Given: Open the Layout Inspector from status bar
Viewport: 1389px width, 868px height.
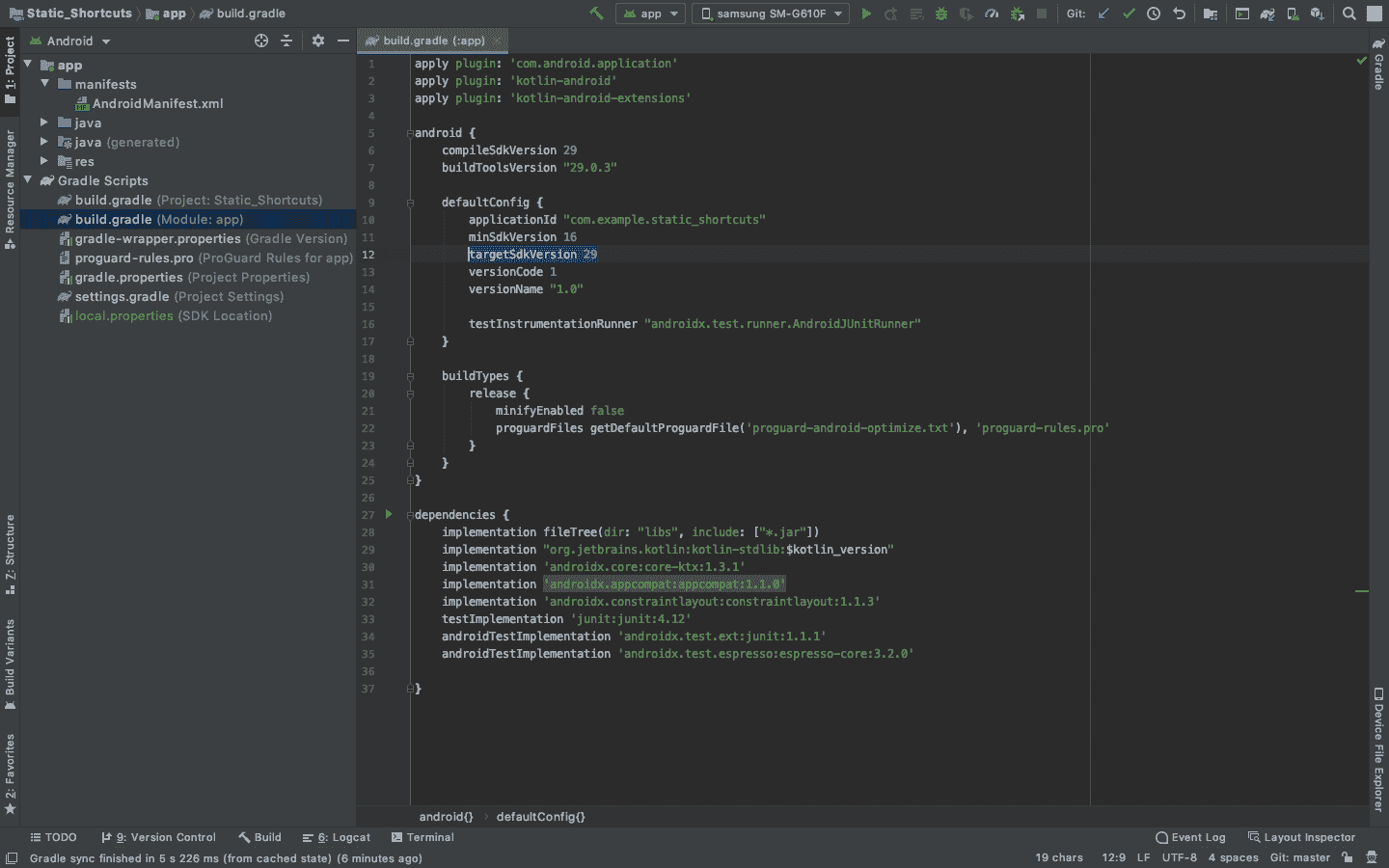Looking at the screenshot, I should coord(1301,837).
